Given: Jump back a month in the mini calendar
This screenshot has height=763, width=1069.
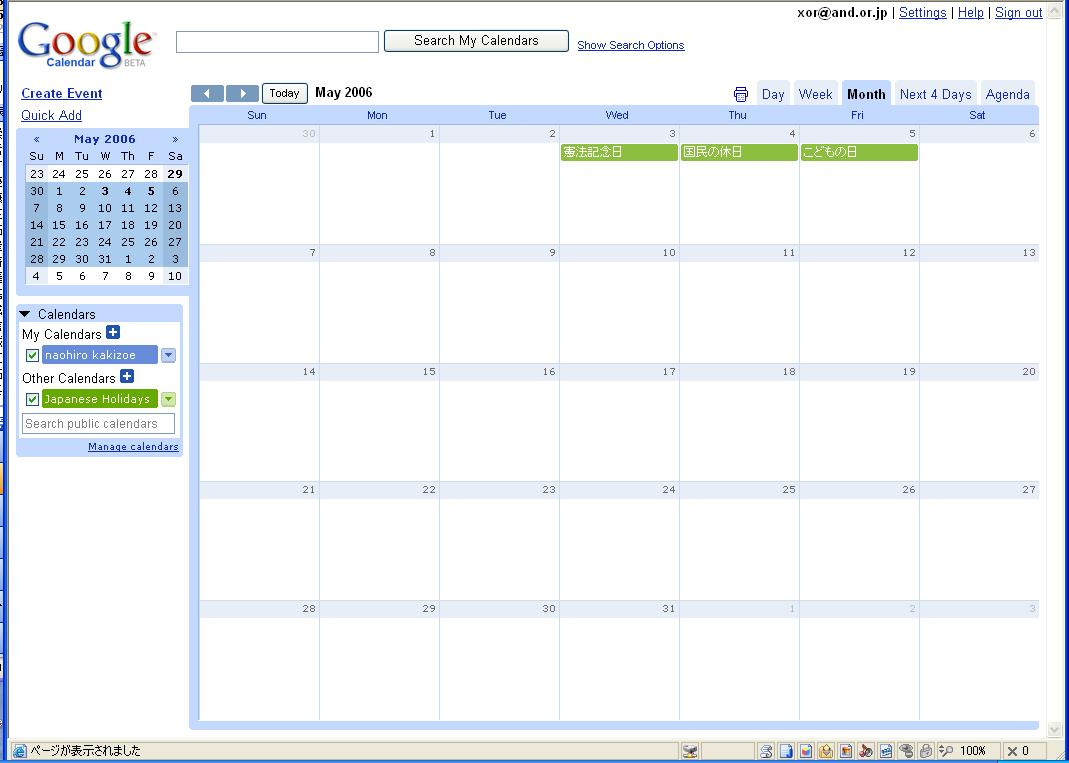Looking at the screenshot, I should (x=37, y=139).
